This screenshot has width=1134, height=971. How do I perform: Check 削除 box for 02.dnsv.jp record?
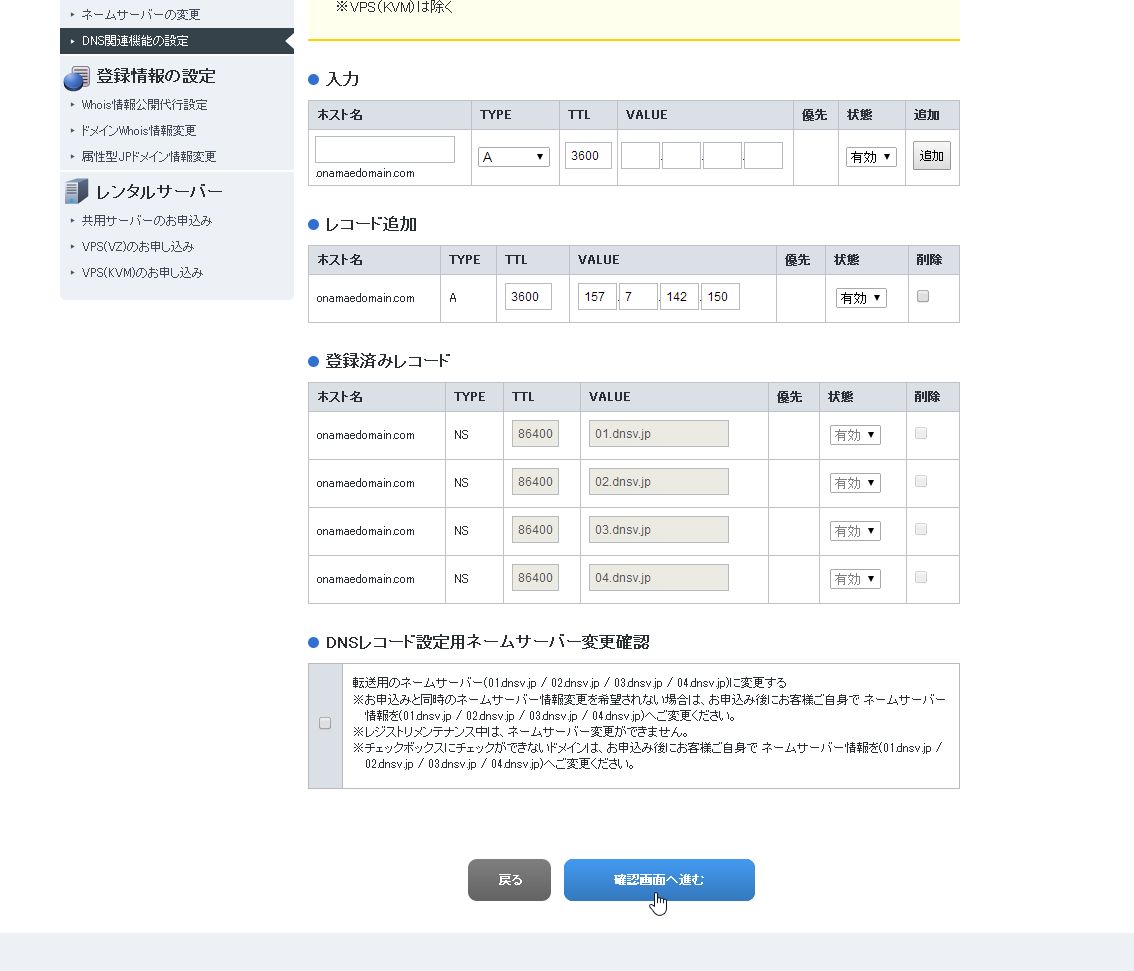[x=921, y=481]
